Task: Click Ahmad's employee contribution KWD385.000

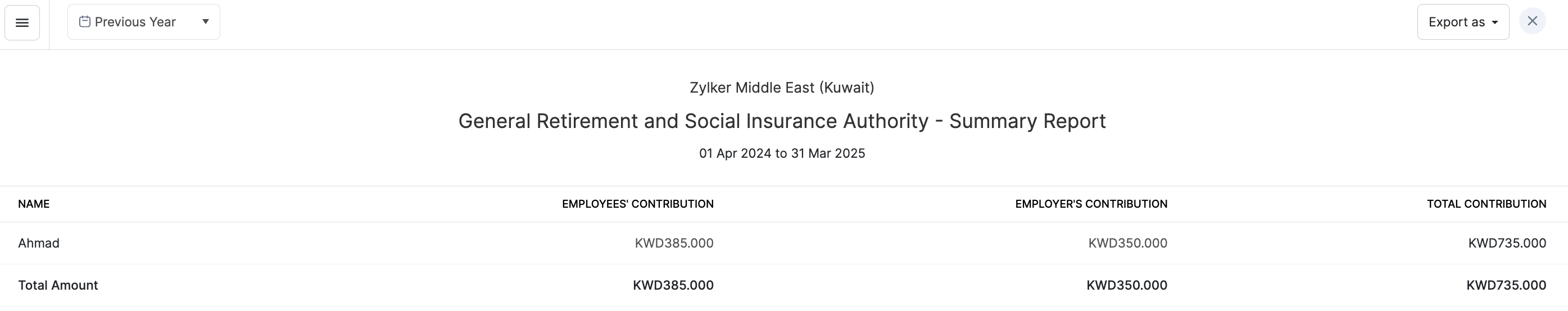Action: click(674, 243)
